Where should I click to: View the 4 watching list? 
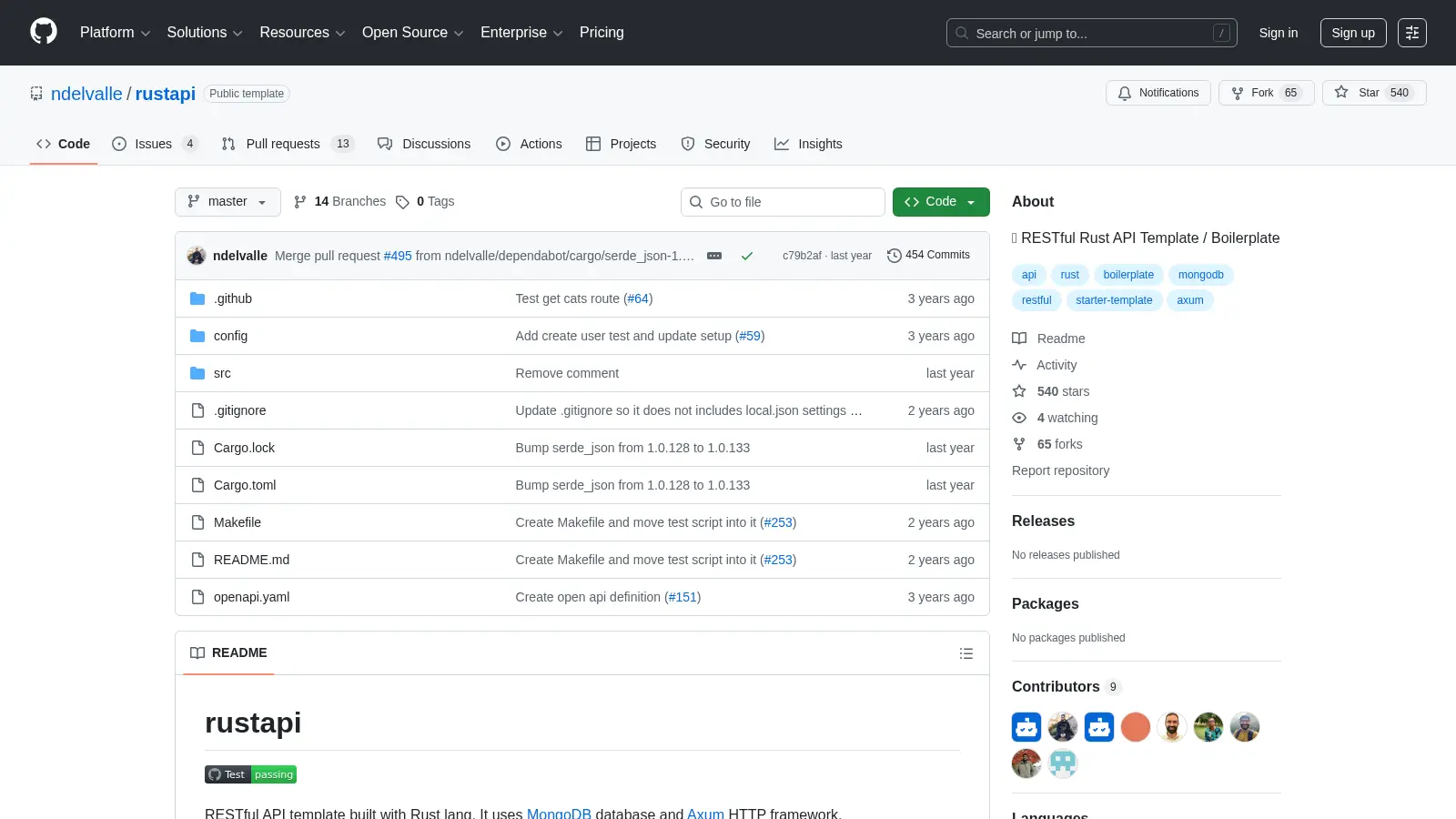point(1056,418)
